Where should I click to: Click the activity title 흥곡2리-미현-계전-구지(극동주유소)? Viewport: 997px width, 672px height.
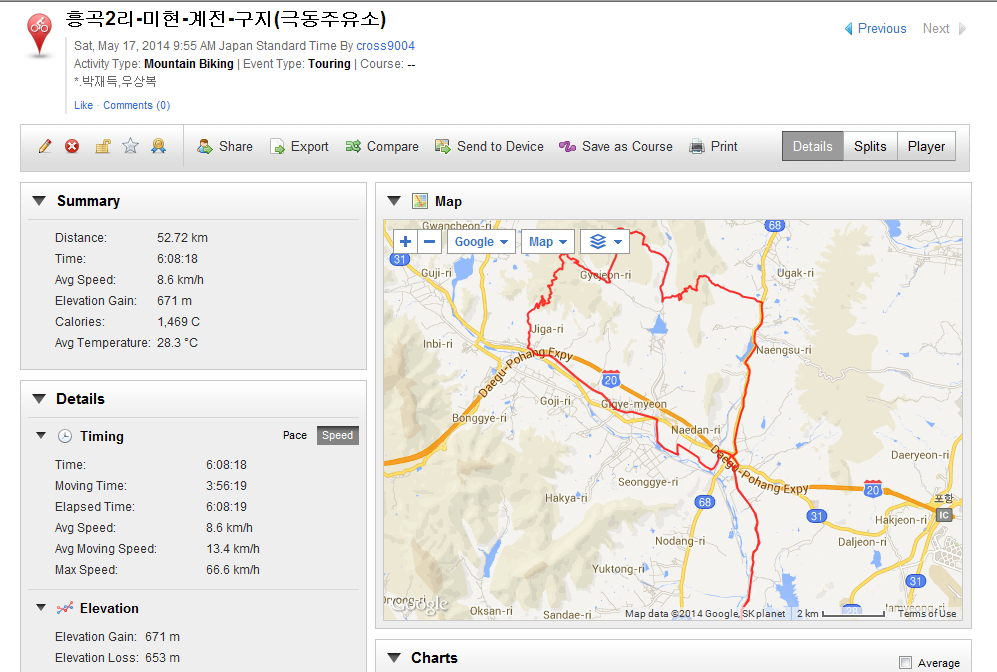pyautogui.click(x=226, y=19)
